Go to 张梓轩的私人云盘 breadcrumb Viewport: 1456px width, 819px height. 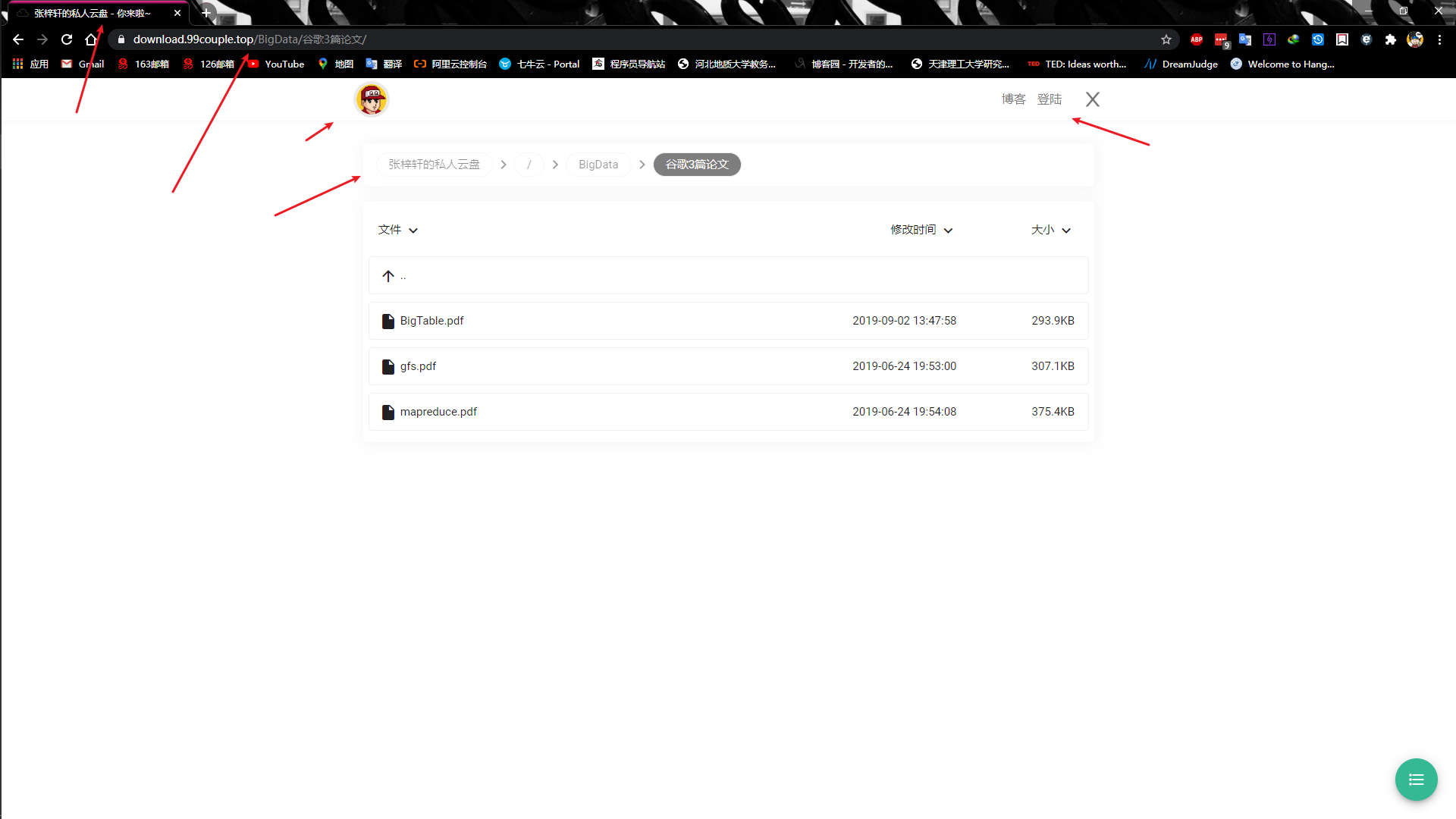pyautogui.click(x=435, y=165)
